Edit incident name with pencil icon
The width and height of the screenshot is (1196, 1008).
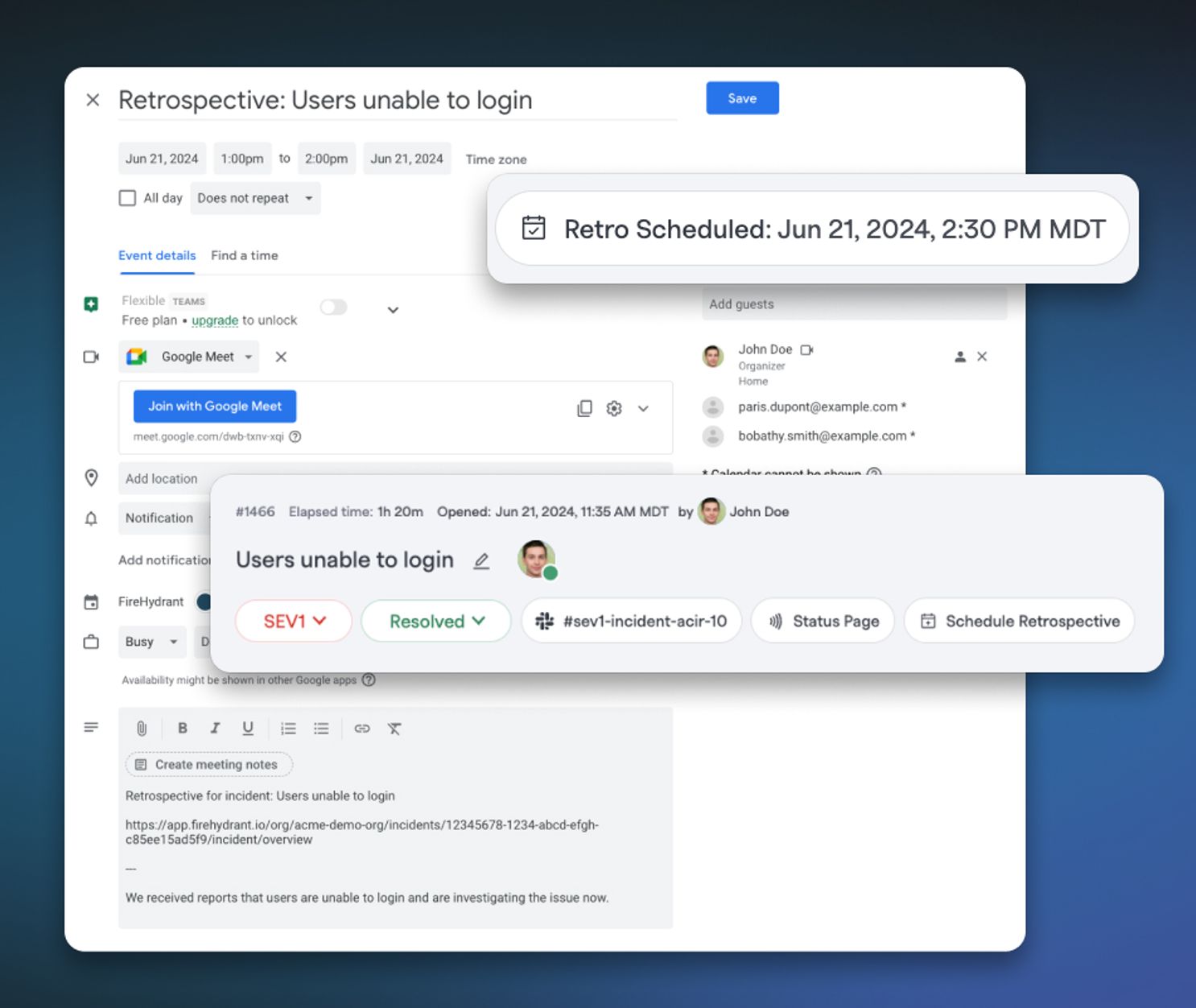tap(481, 560)
